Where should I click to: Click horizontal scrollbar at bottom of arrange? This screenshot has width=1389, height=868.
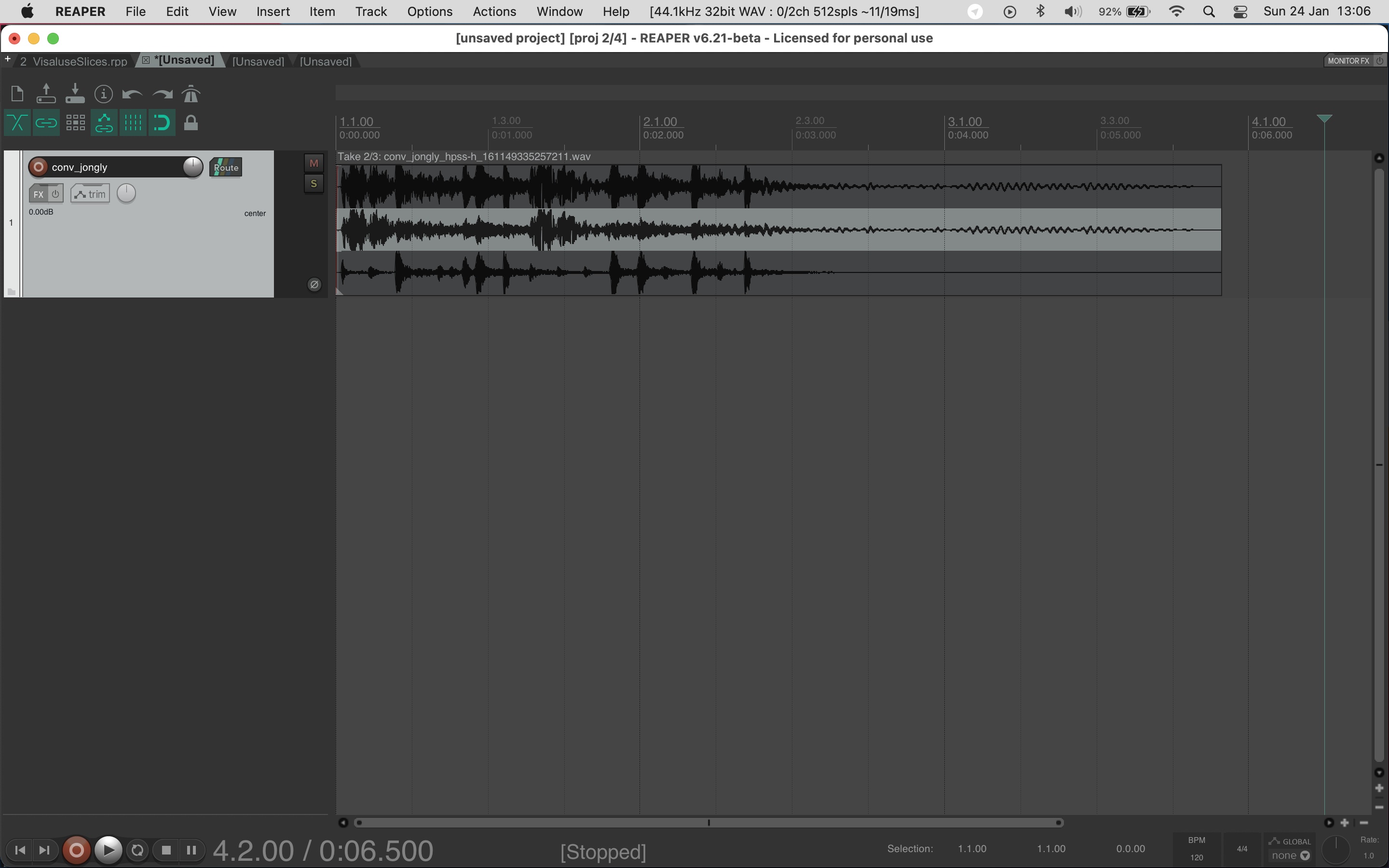pyautogui.click(x=708, y=823)
